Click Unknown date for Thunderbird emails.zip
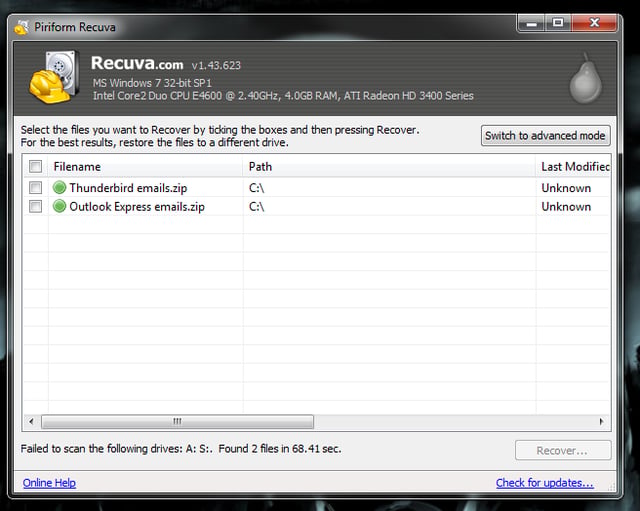Screen dimensions: 640x511 pos(566,188)
